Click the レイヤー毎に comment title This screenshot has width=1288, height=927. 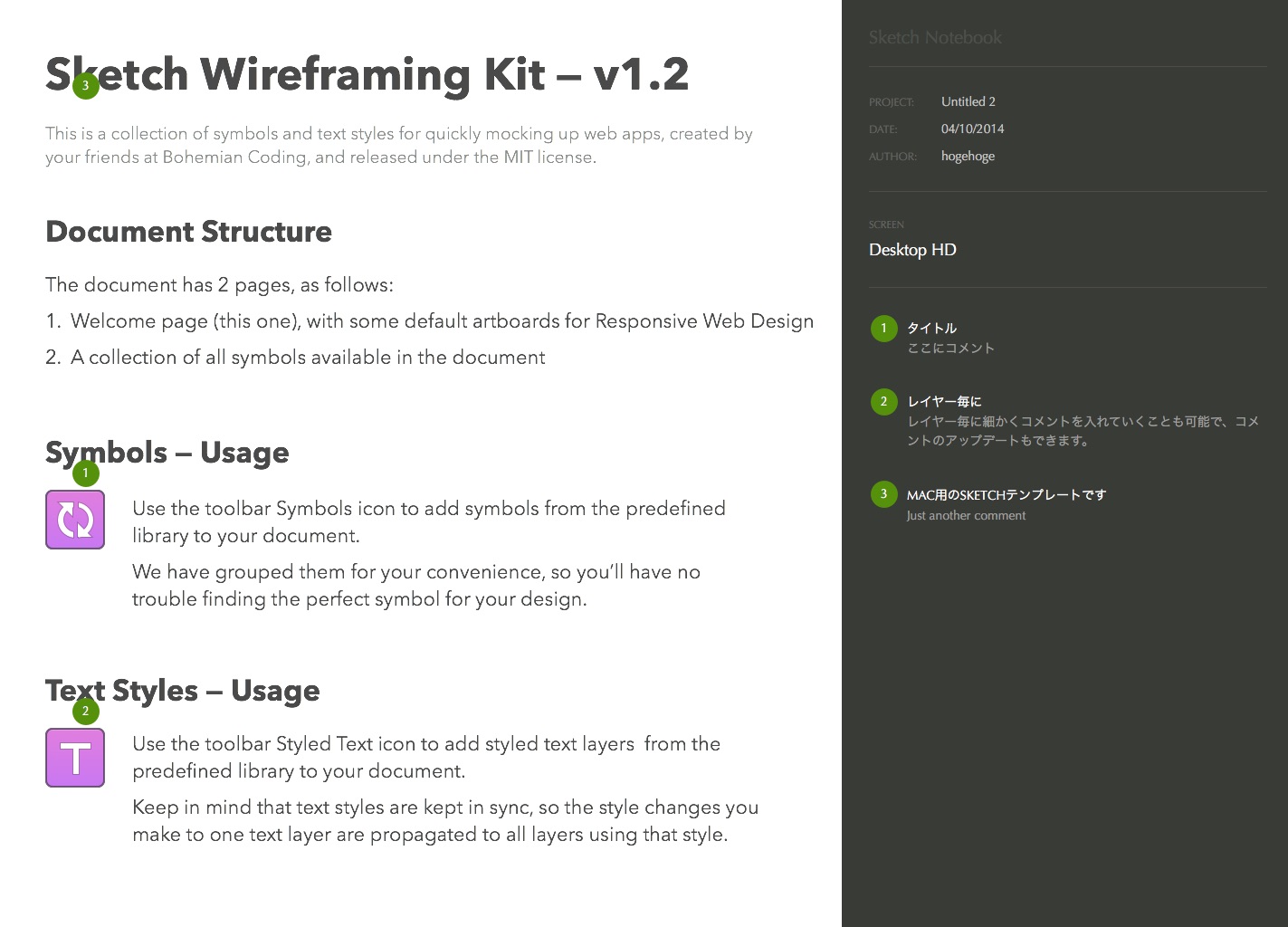click(x=944, y=401)
